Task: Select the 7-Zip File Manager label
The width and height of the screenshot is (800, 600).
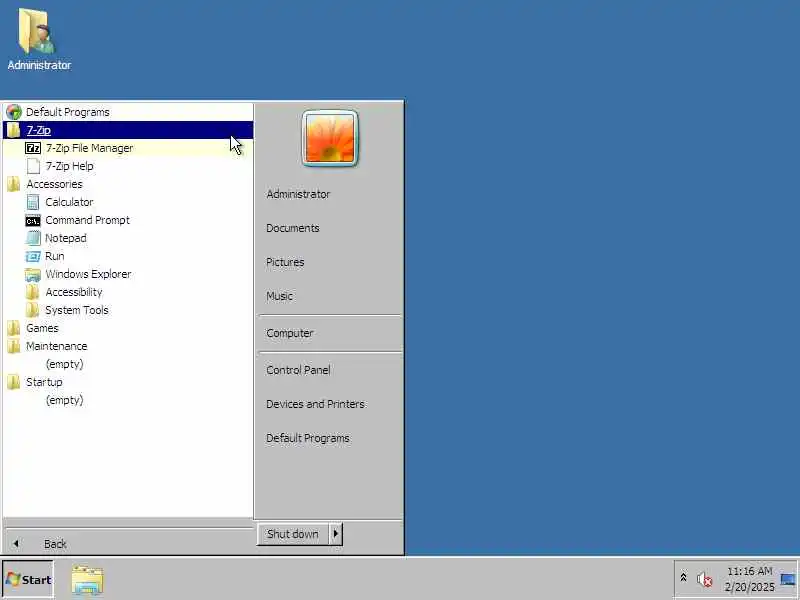Action: 89,148
